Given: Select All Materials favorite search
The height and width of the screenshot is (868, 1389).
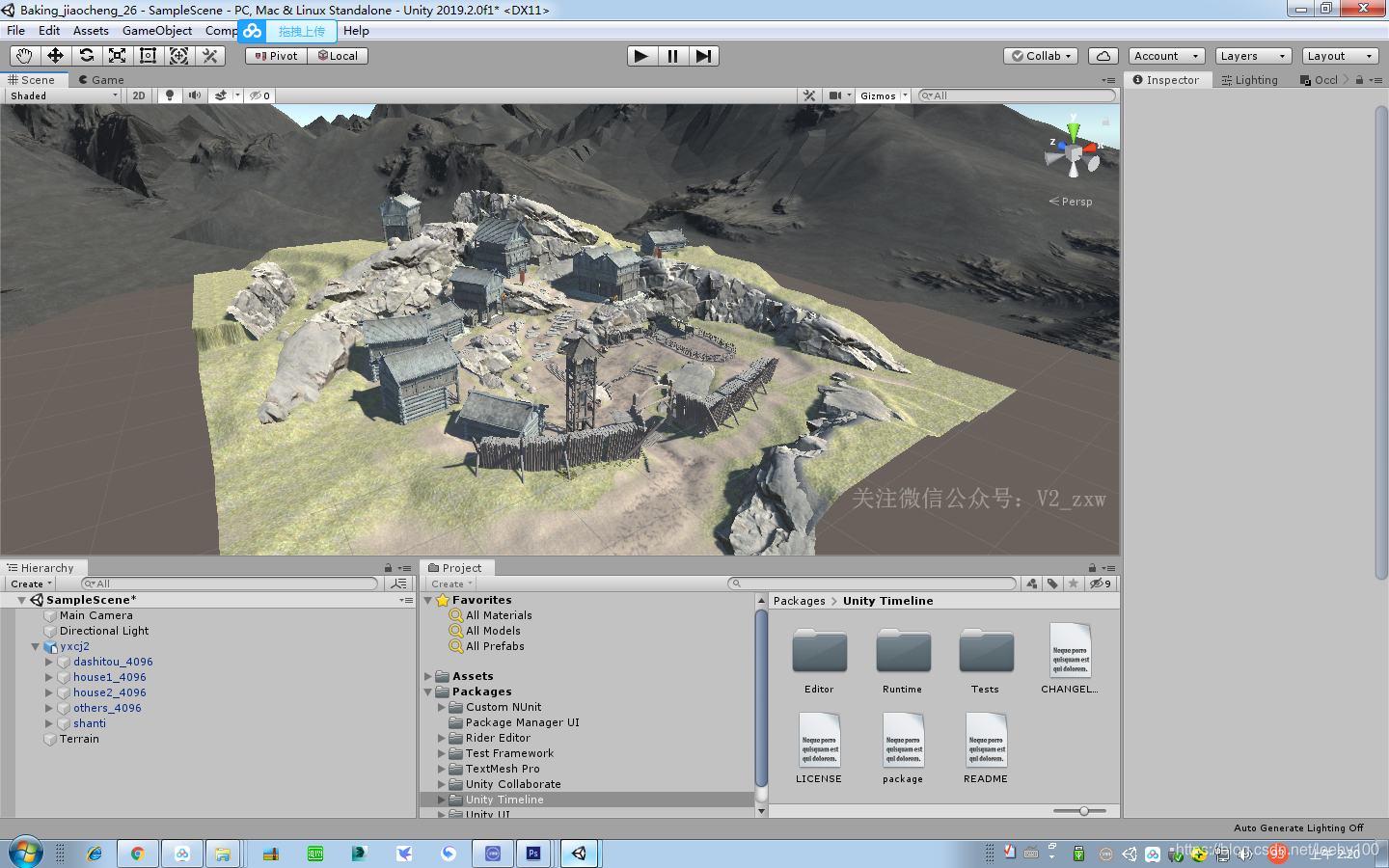Looking at the screenshot, I should [x=499, y=615].
